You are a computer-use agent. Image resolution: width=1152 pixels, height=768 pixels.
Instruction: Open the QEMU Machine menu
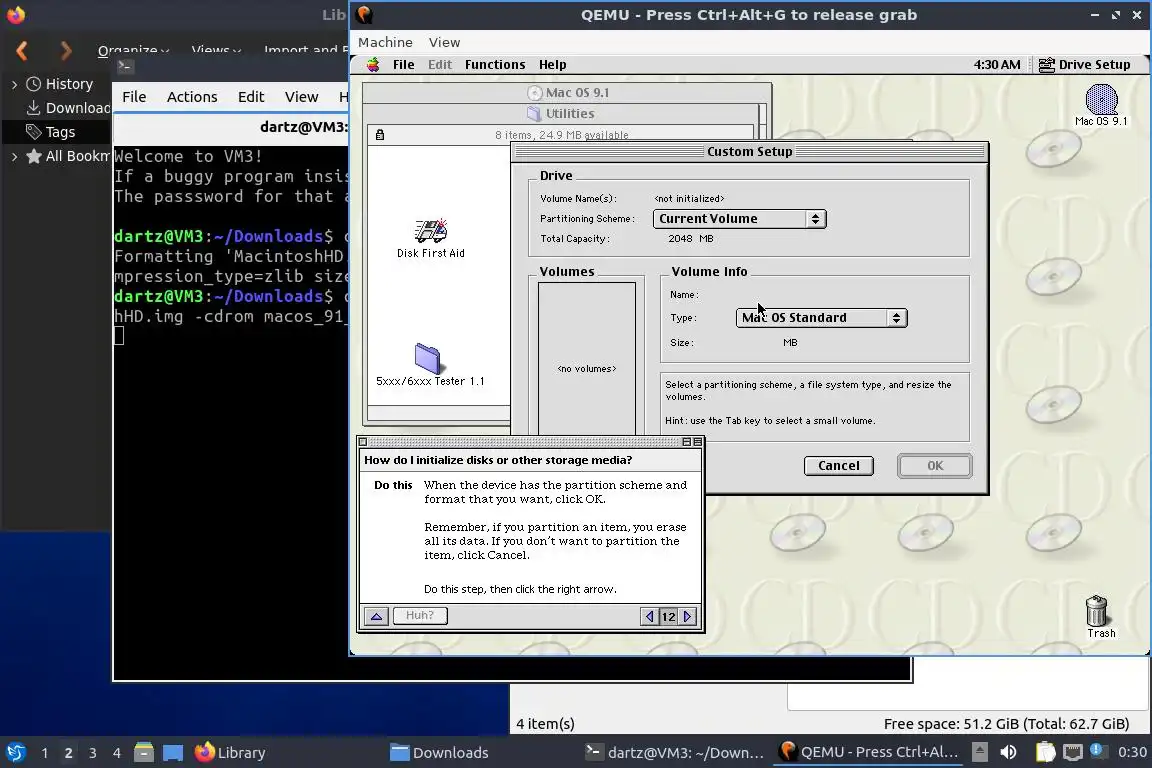point(385,43)
